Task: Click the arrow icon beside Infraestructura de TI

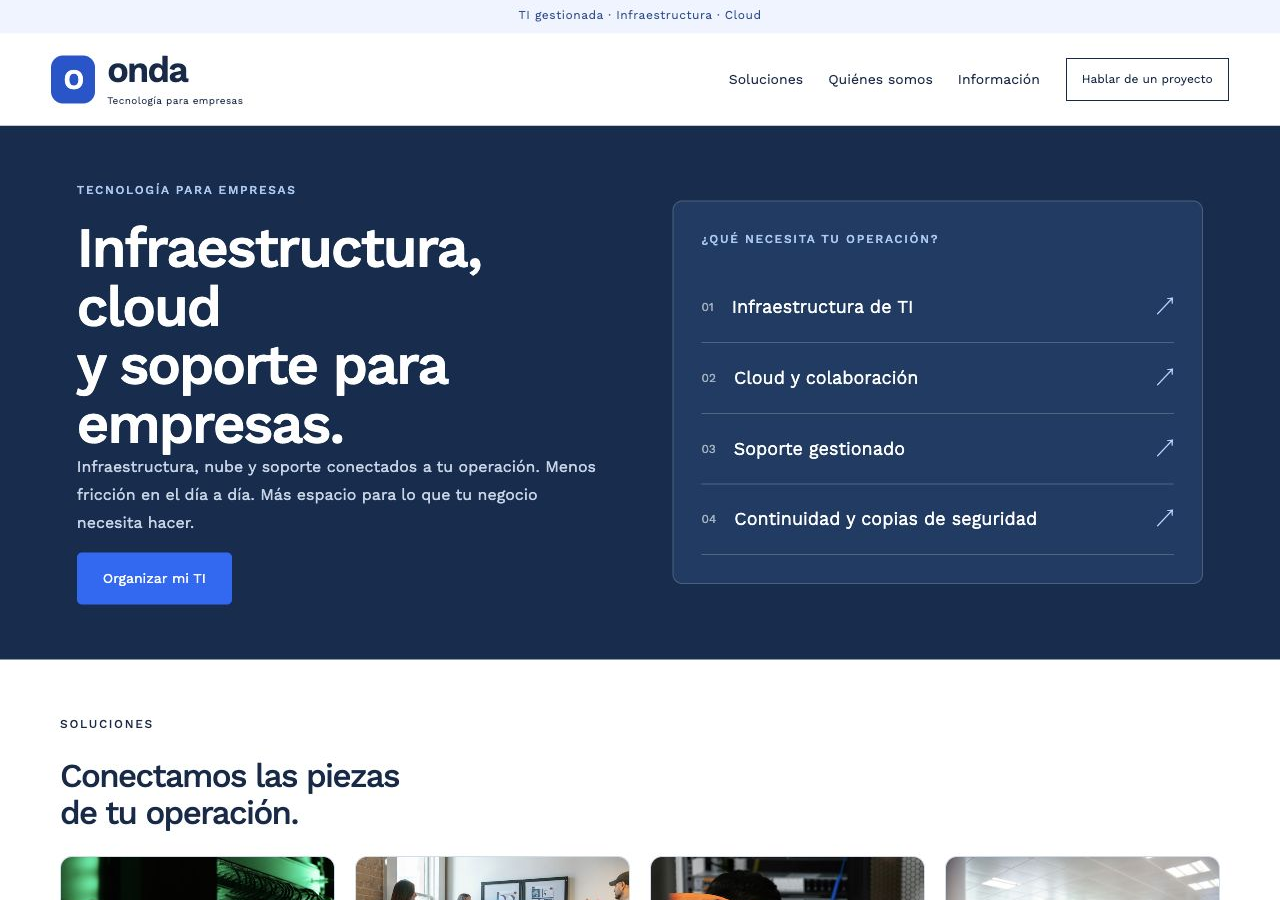Action: coord(1165,306)
